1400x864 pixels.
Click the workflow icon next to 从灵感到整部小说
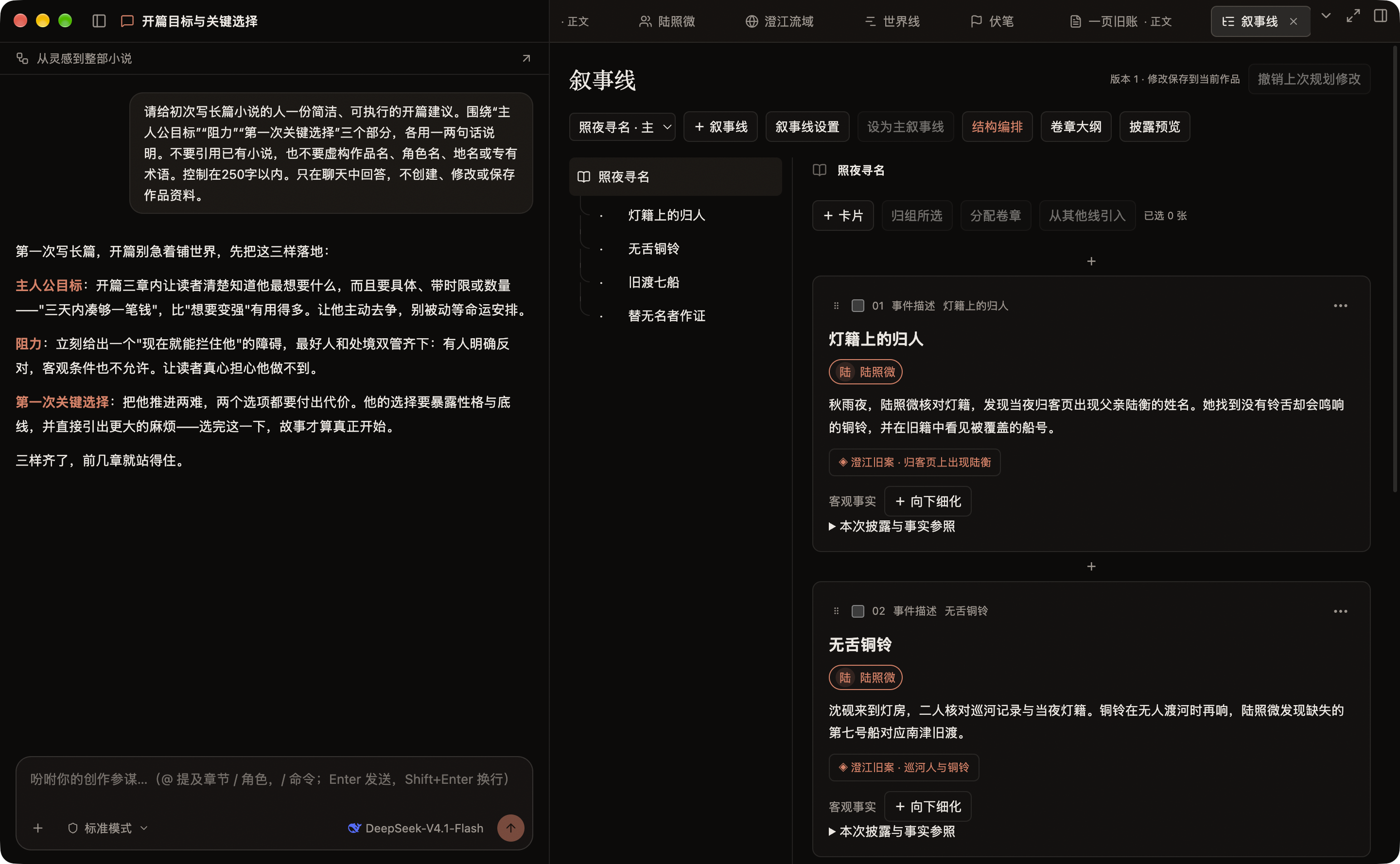tap(22, 58)
